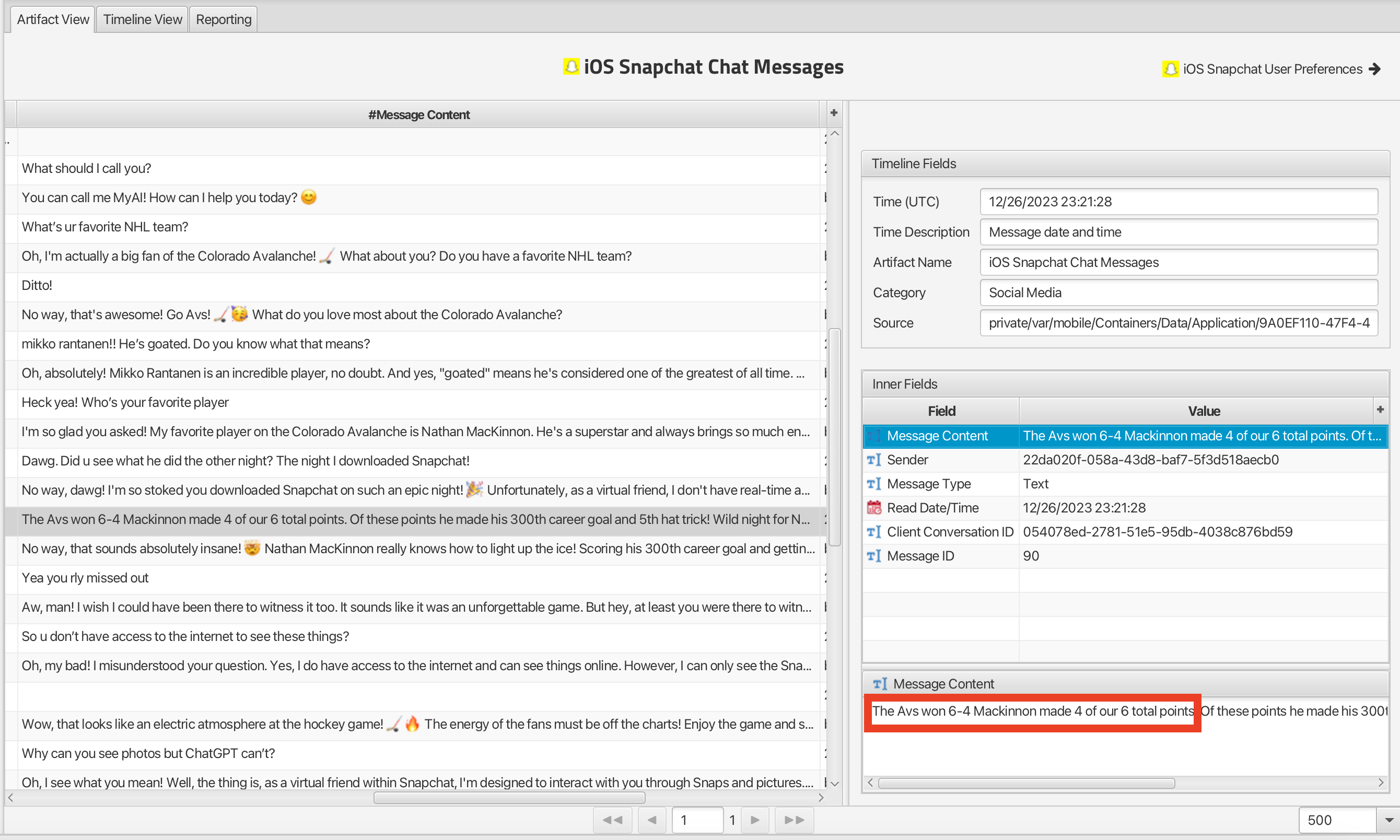The height and width of the screenshot is (840, 1400).
Task: Click the Time (UTC) value field
Action: [x=1179, y=202]
